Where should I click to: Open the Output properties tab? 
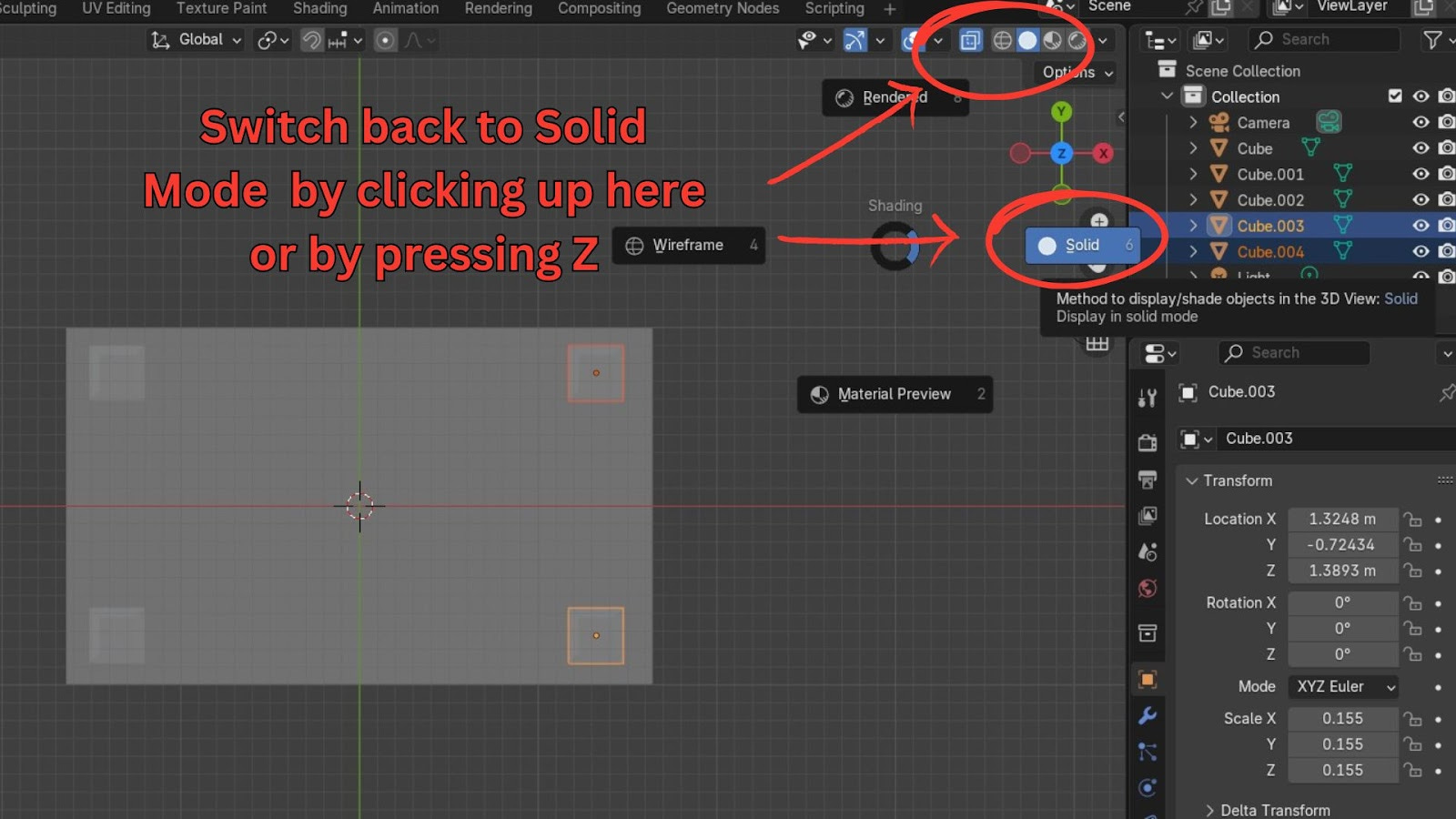coord(1148,480)
